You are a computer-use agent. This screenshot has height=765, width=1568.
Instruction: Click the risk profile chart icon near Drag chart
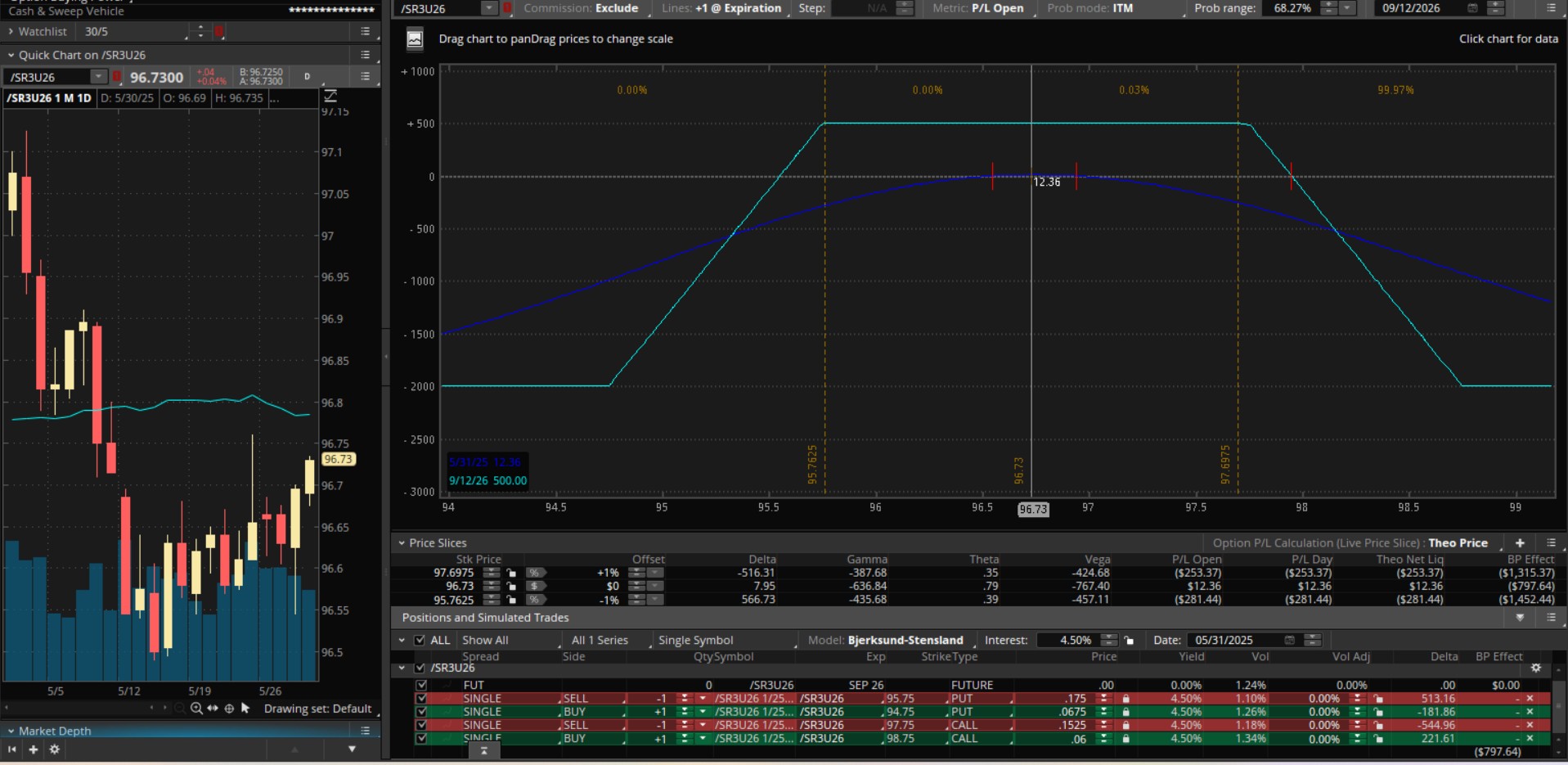(x=415, y=38)
